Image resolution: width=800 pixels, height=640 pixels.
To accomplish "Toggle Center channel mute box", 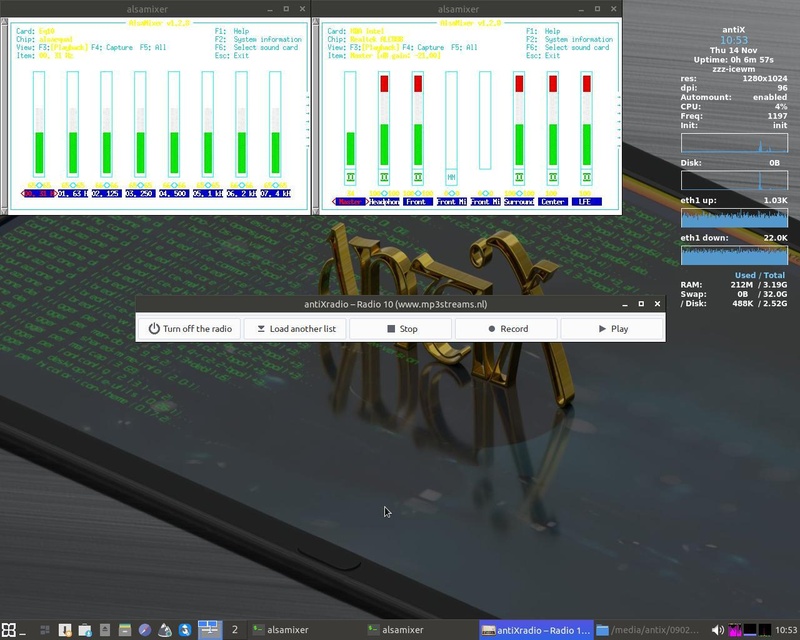I will (553, 178).
